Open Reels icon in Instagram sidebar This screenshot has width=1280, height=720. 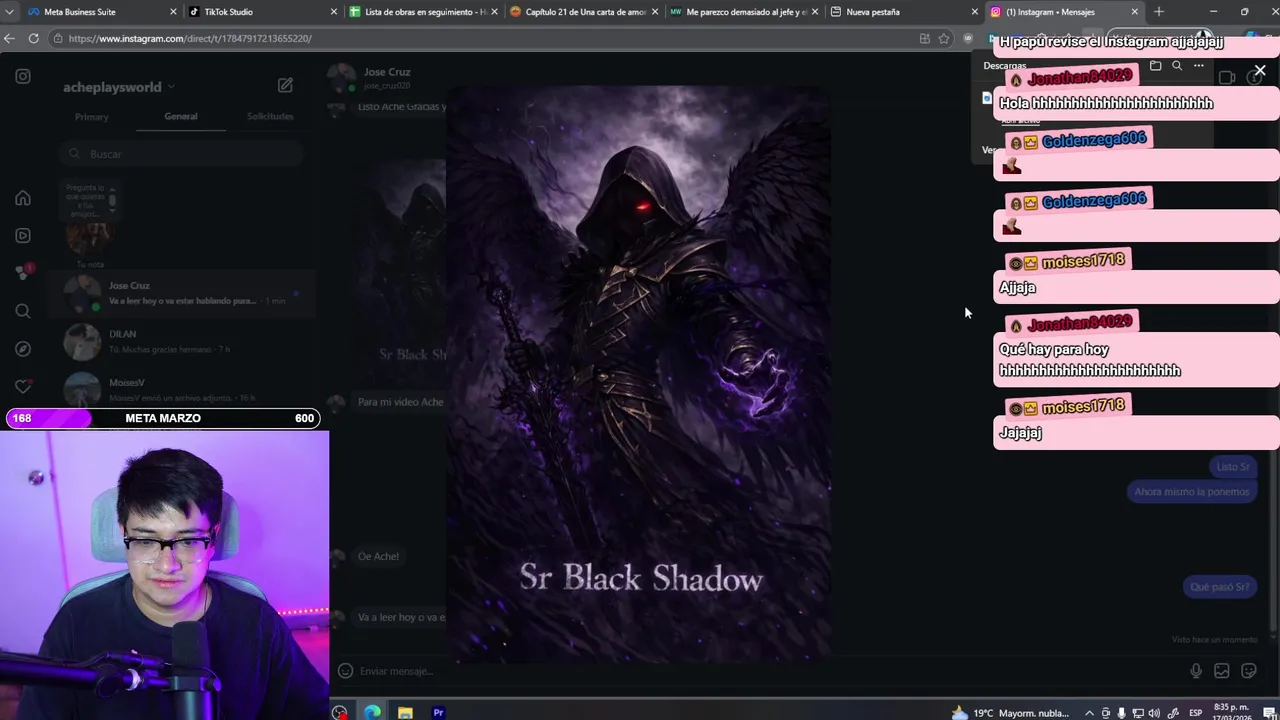coord(23,235)
